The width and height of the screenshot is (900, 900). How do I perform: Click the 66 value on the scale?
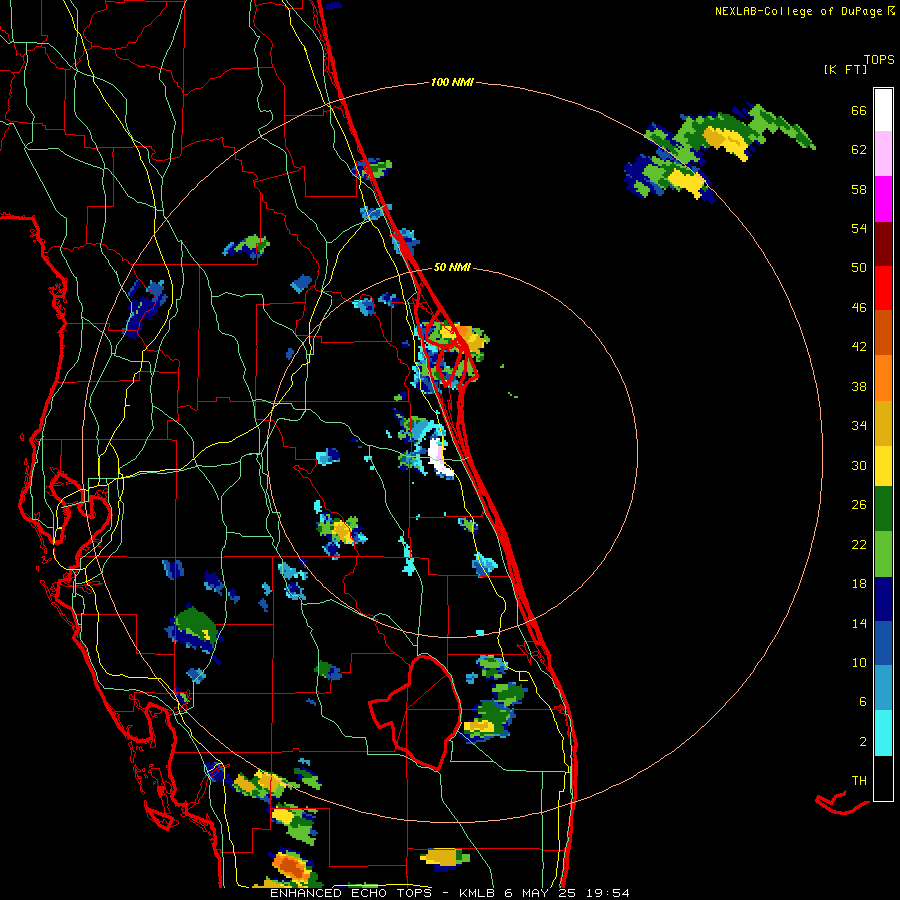[859, 111]
